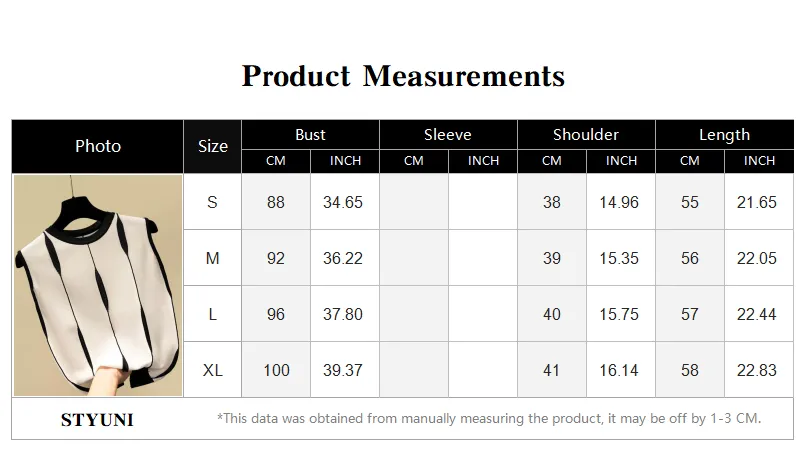The width and height of the screenshot is (806, 455).
Task: Select size L row label
Action: coord(212,314)
